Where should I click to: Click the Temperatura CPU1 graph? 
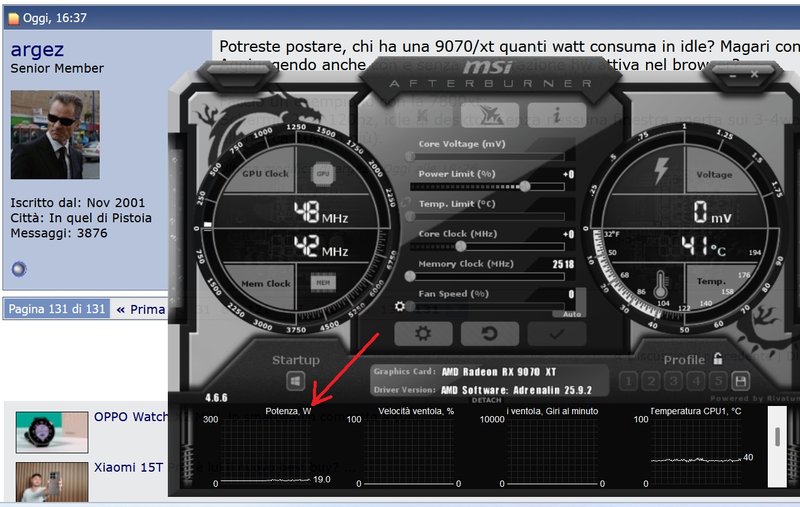coord(695,449)
